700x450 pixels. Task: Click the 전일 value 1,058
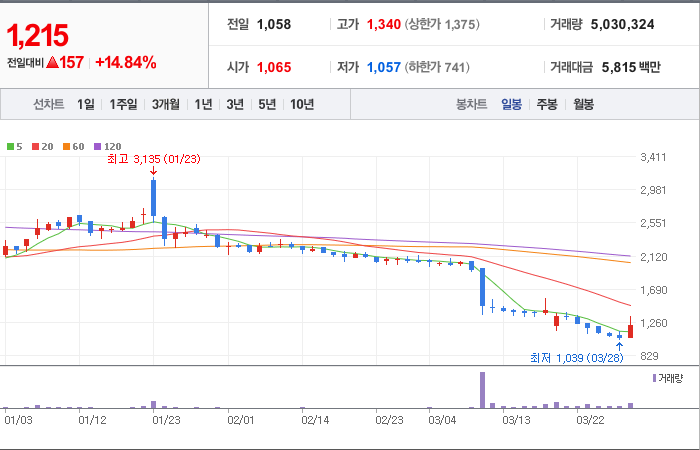[x=274, y=24]
